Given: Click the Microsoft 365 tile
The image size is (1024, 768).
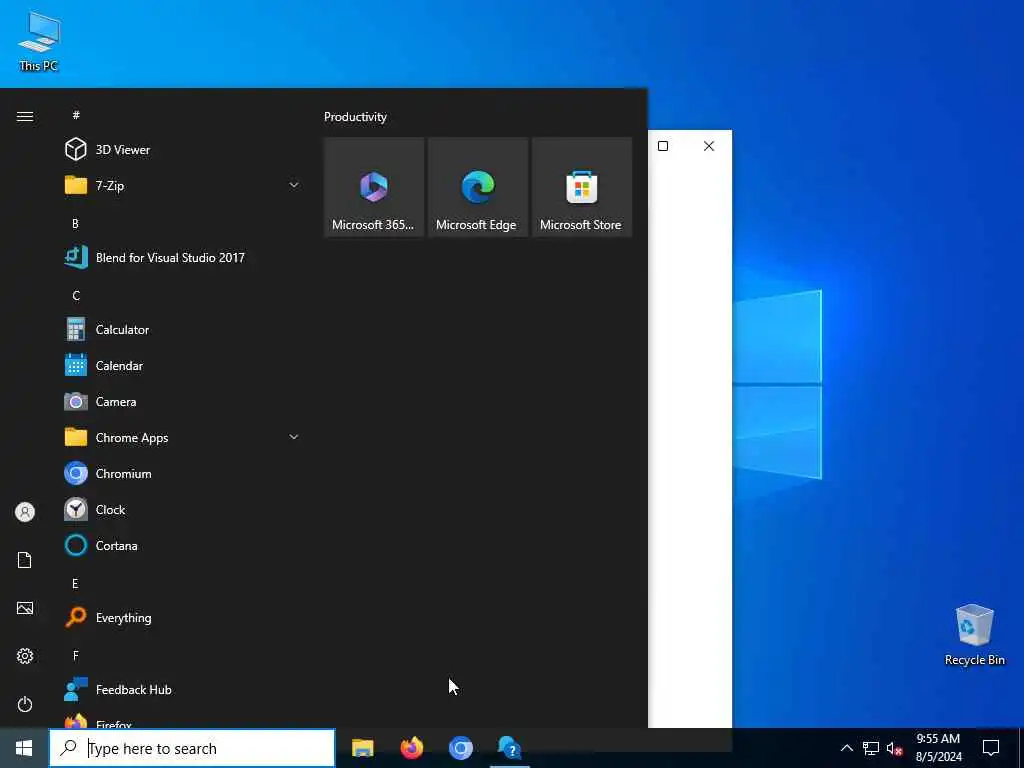Looking at the screenshot, I should [374, 187].
